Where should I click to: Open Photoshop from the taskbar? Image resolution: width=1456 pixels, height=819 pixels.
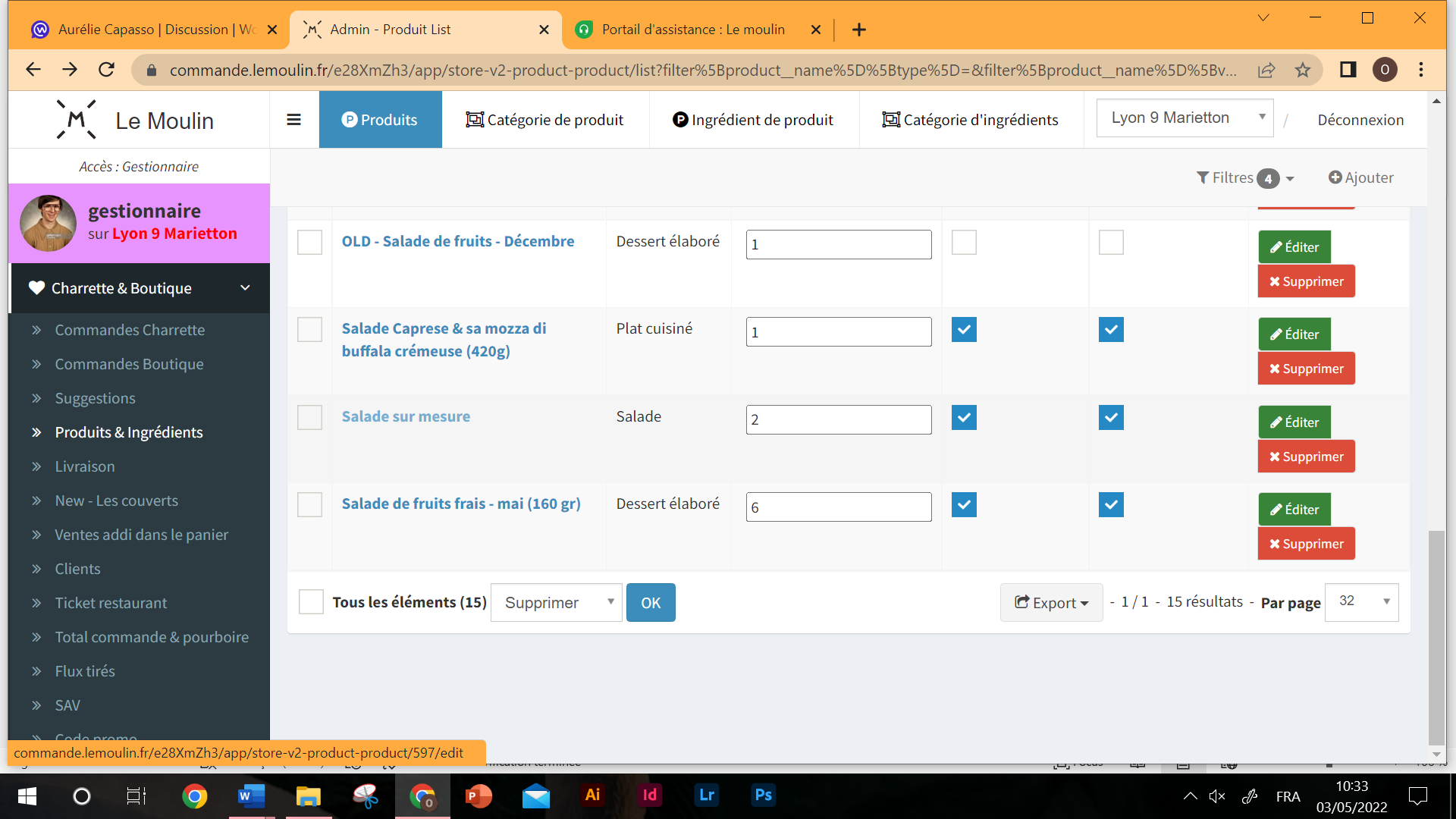click(x=763, y=795)
